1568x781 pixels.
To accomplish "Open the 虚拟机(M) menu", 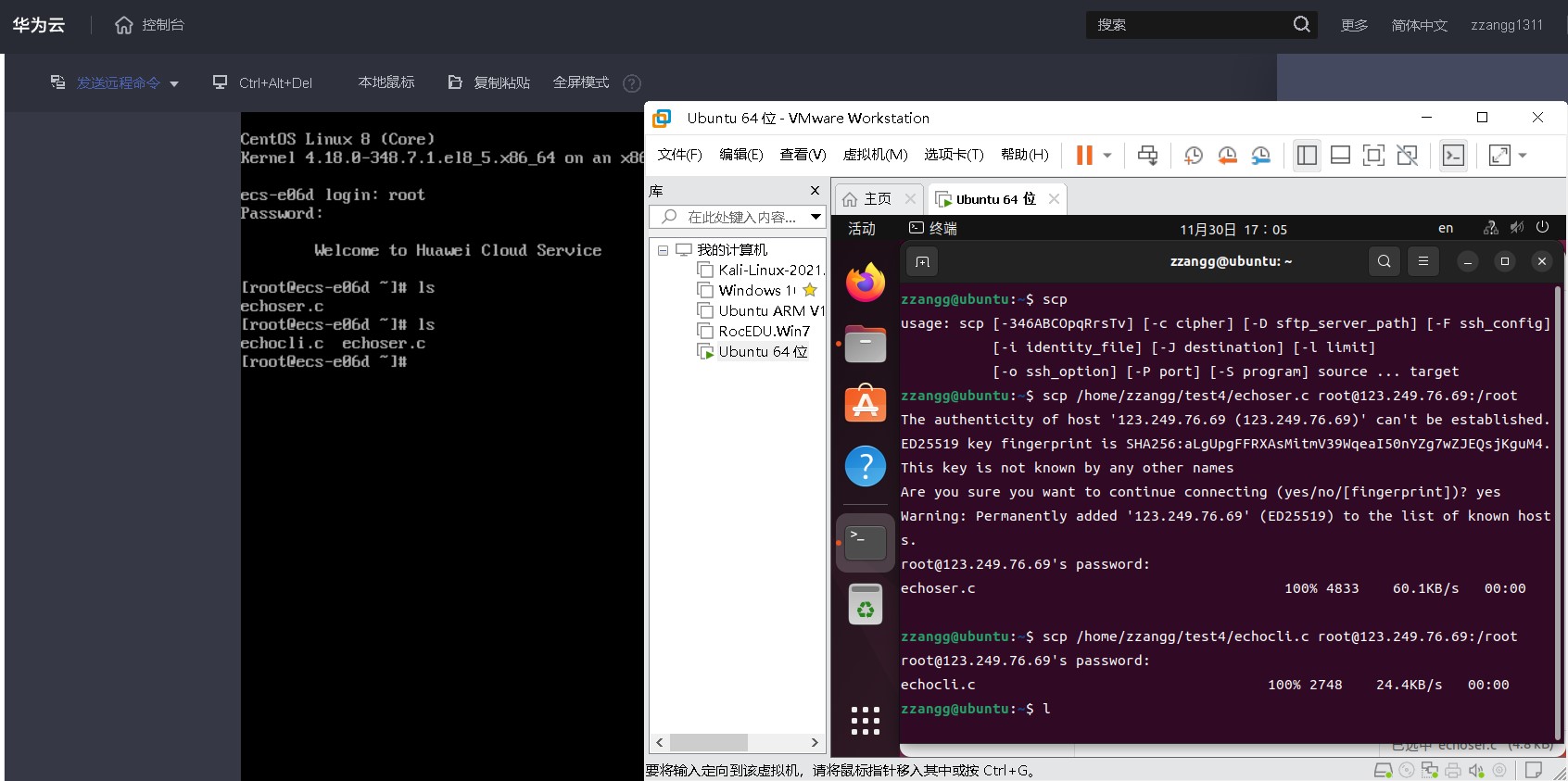I will [875, 155].
